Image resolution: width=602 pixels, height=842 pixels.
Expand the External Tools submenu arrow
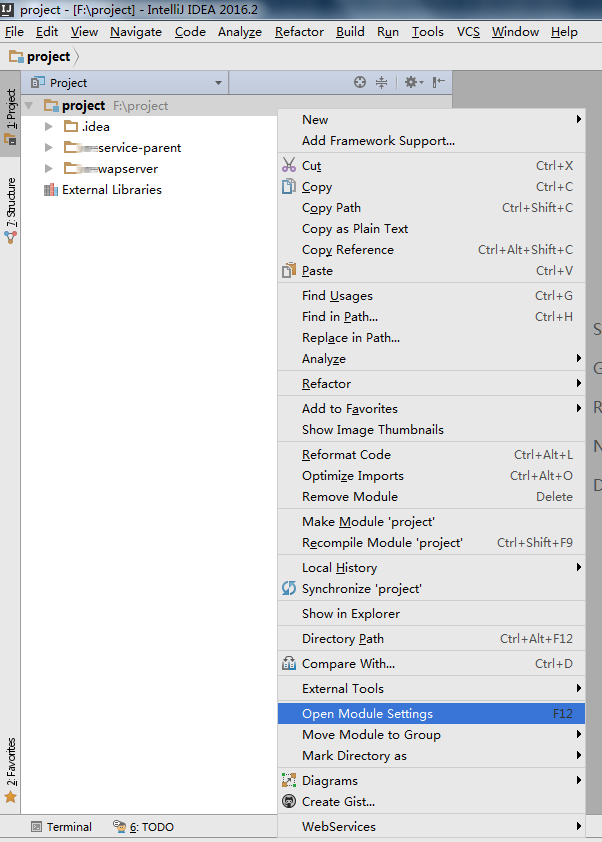[x=578, y=688]
